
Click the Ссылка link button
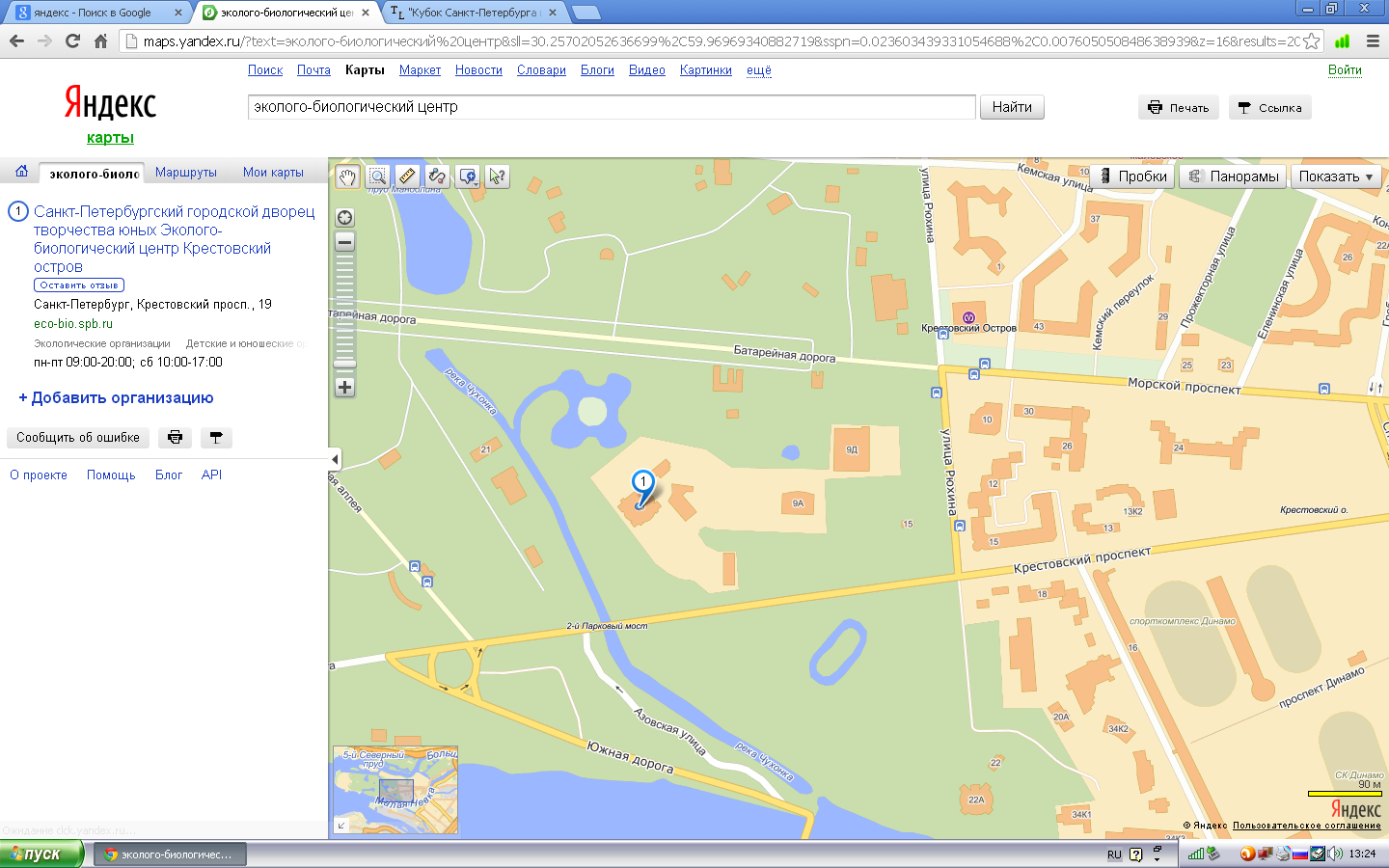1269,108
